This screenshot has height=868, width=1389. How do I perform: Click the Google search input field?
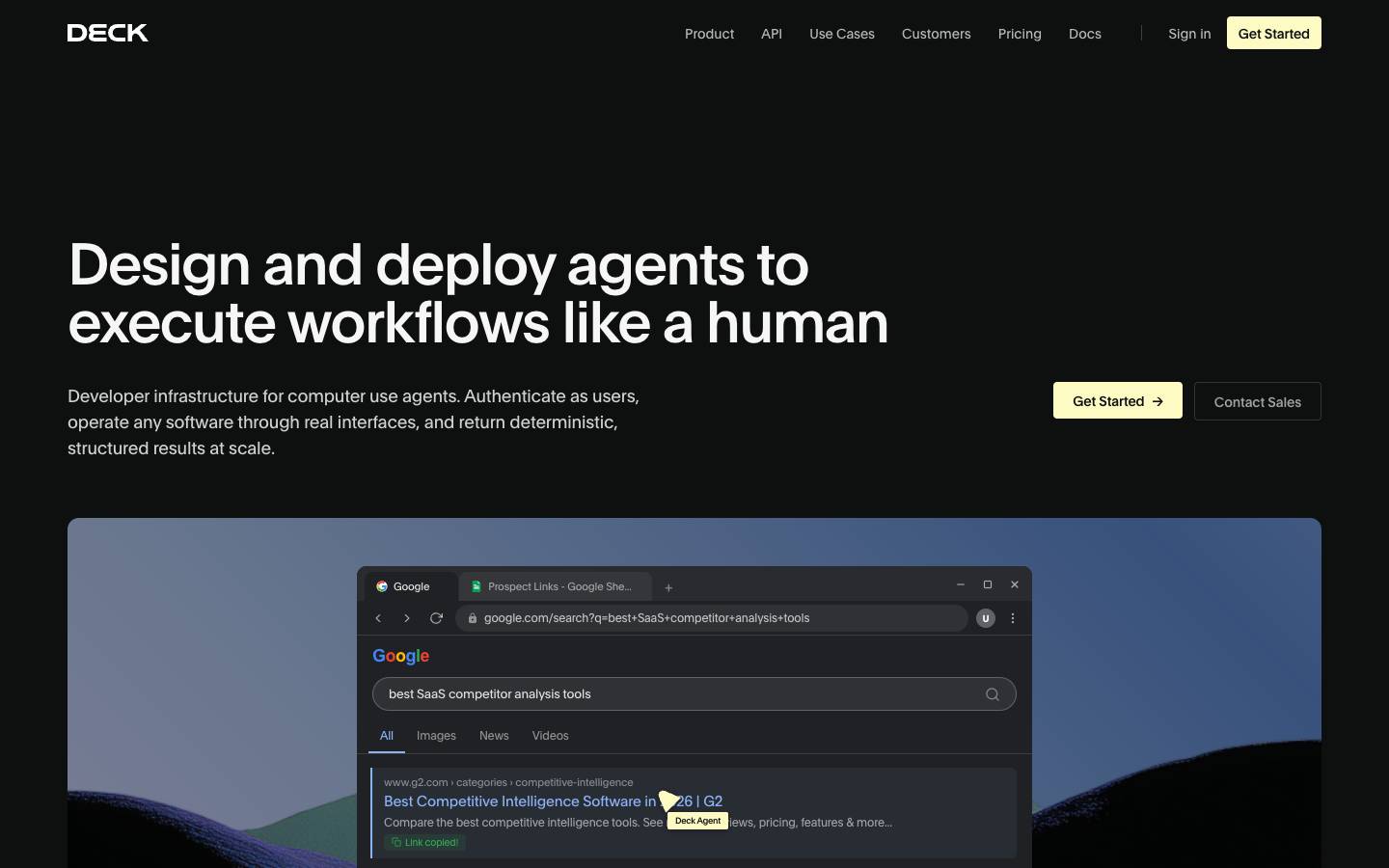[x=694, y=694]
